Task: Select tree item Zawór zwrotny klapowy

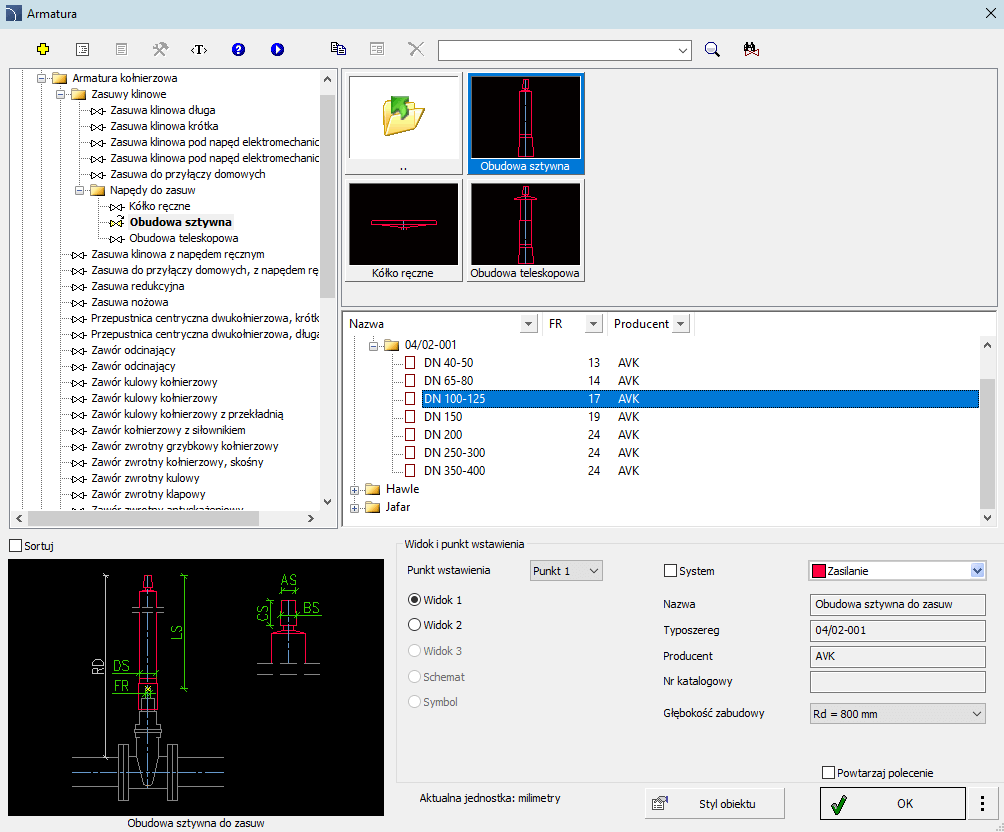Action: (148, 494)
